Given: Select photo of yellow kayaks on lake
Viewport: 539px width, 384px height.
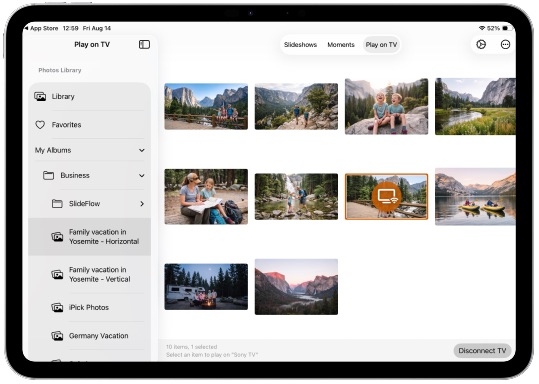Looking at the screenshot, I should [475, 197].
